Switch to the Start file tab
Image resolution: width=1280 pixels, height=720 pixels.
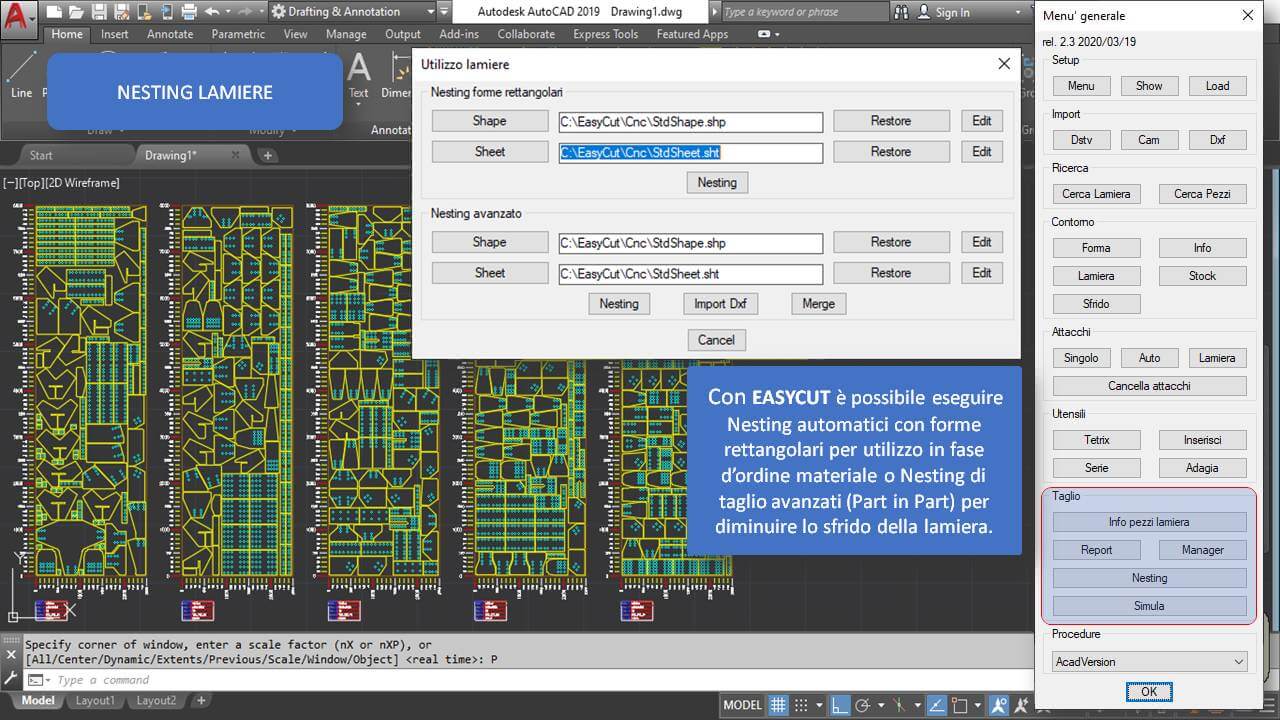[x=41, y=155]
